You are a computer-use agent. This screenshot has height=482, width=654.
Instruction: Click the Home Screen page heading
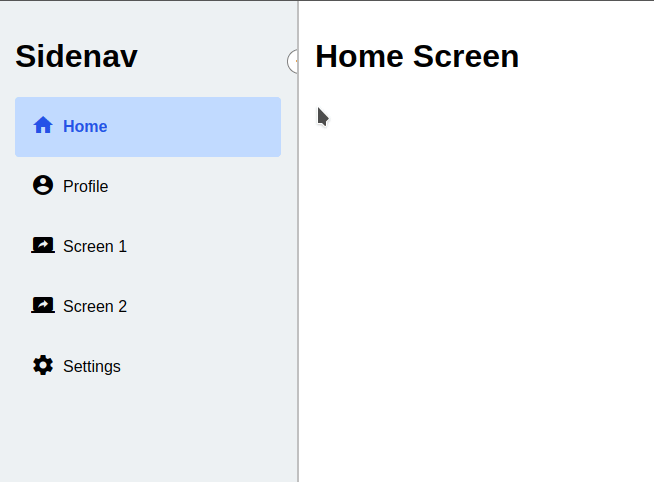(417, 56)
